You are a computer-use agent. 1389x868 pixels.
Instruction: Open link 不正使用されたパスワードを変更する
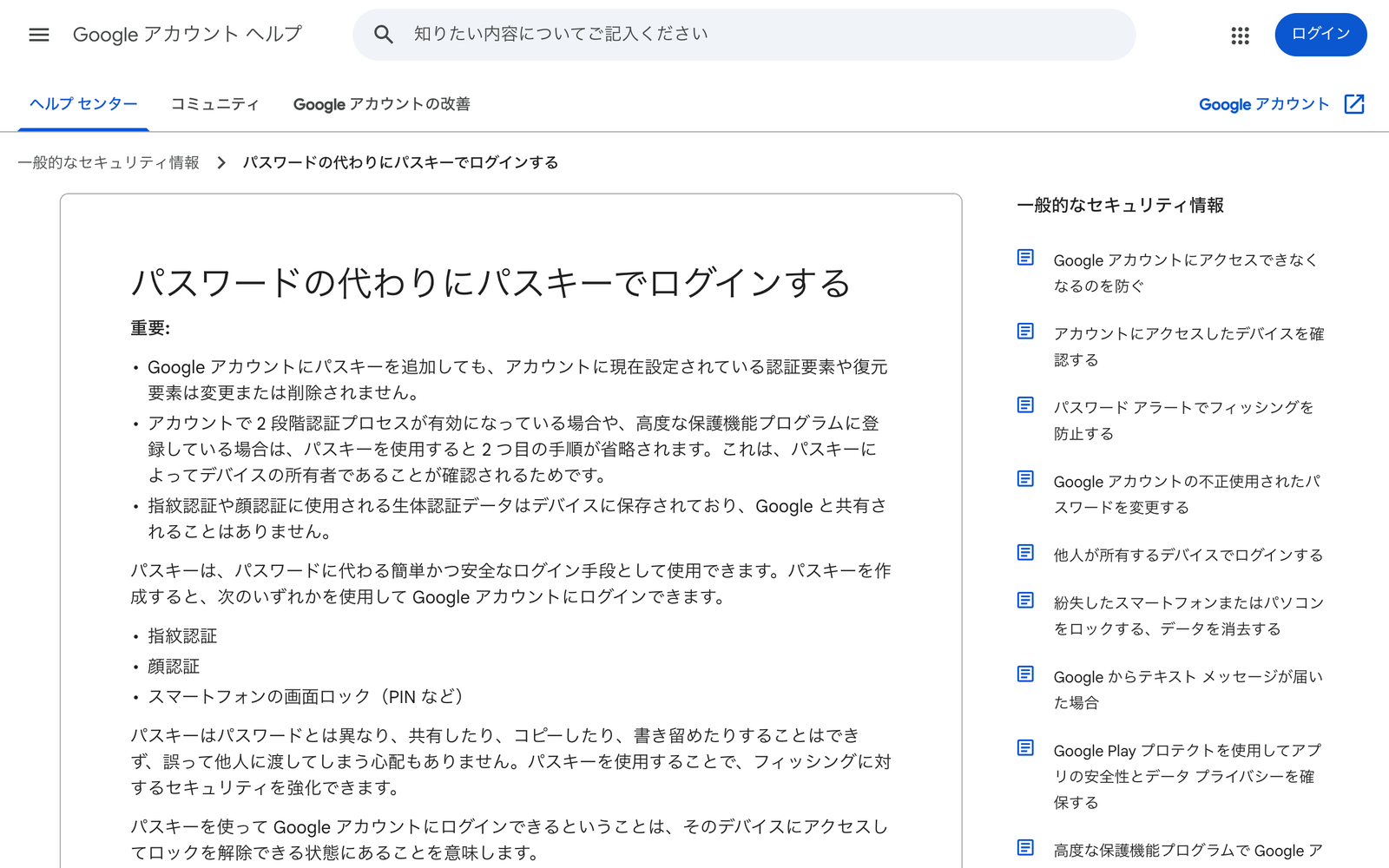[x=1187, y=494]
